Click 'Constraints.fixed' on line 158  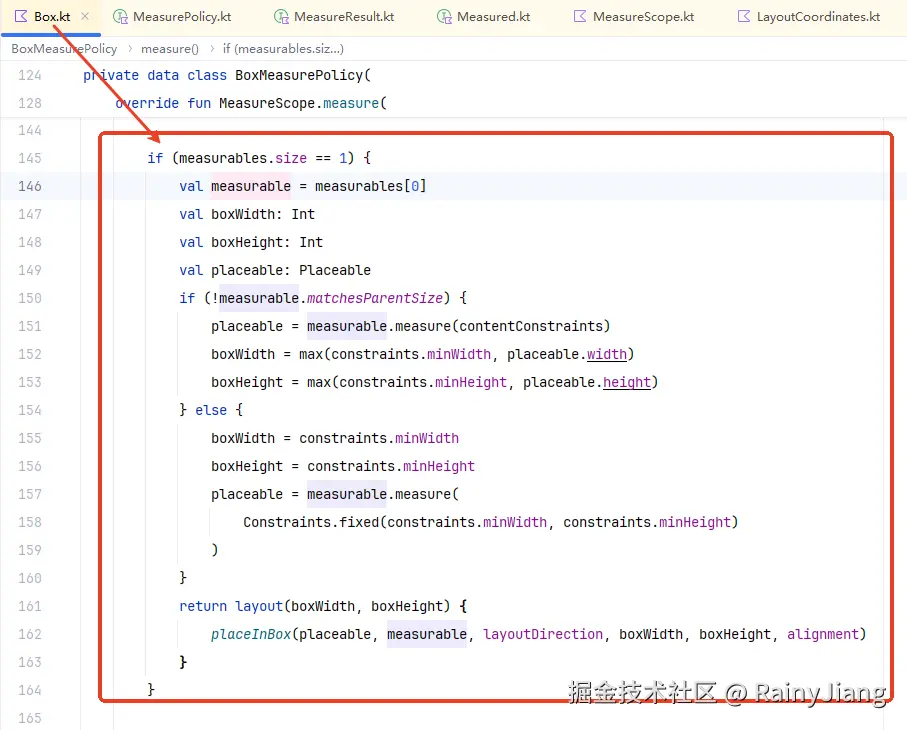[311, 522]
